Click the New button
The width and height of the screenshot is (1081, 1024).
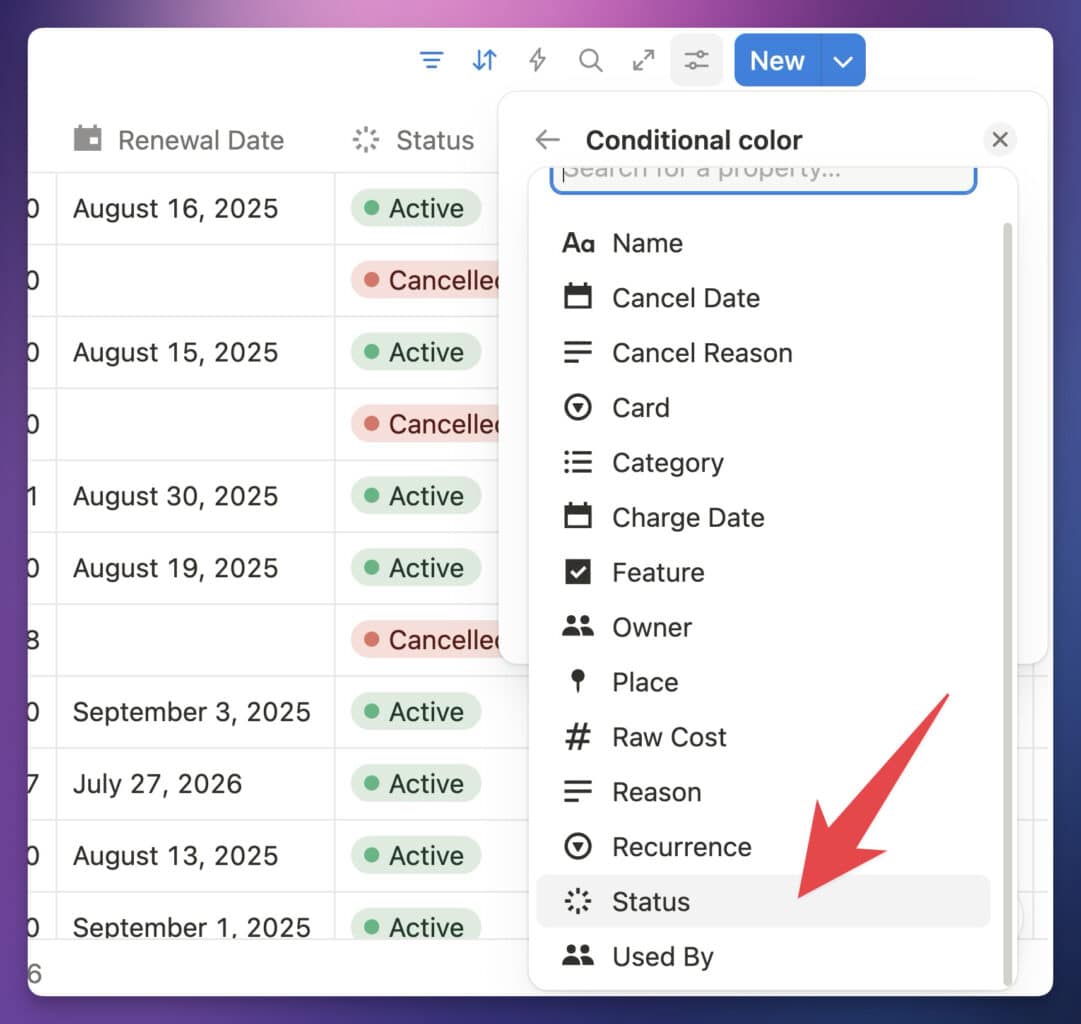pyautogui.click(x=777, y=61)
